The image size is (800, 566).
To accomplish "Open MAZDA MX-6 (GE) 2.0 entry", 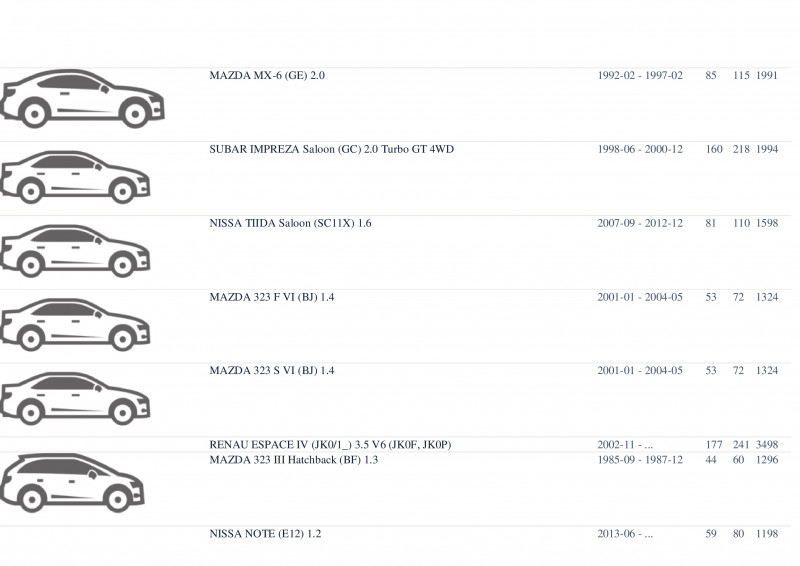I will [267, 76].
